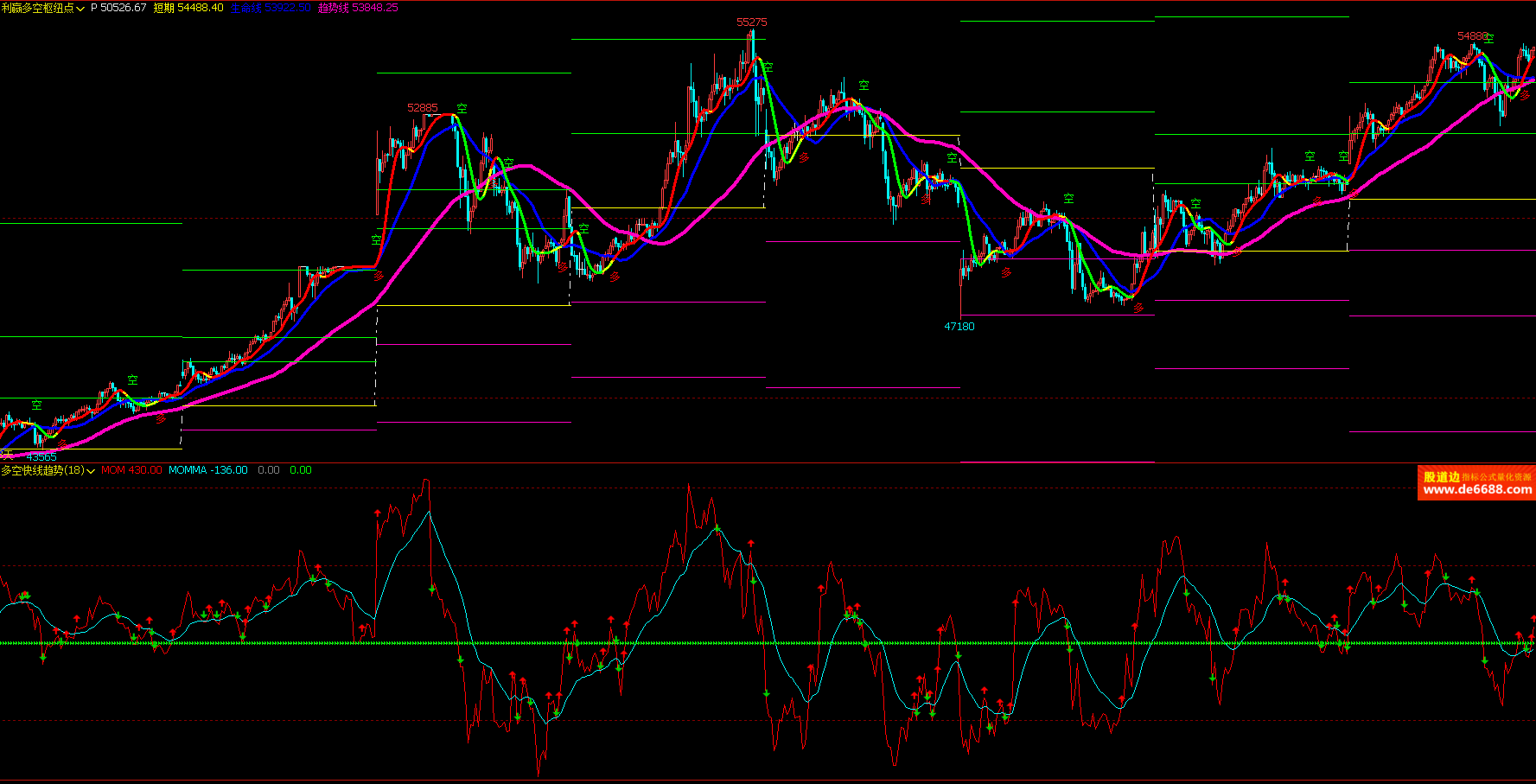Open the 利赢多空枢纽点 indicator dropdown arrow
This screenshot has width=1536, height=784.
pyautogui.click(x=80, y=9)
